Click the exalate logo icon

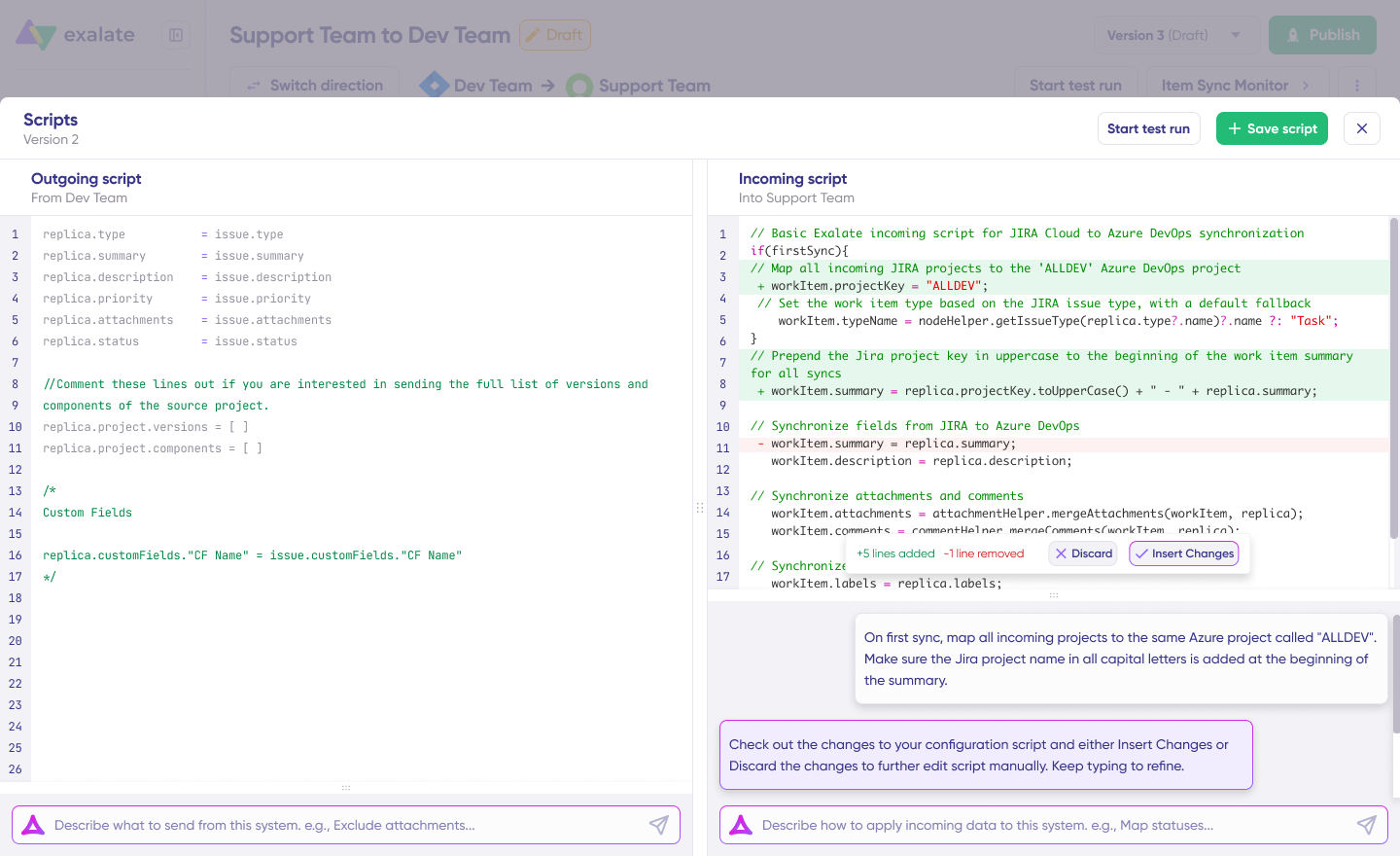point(36,35)
